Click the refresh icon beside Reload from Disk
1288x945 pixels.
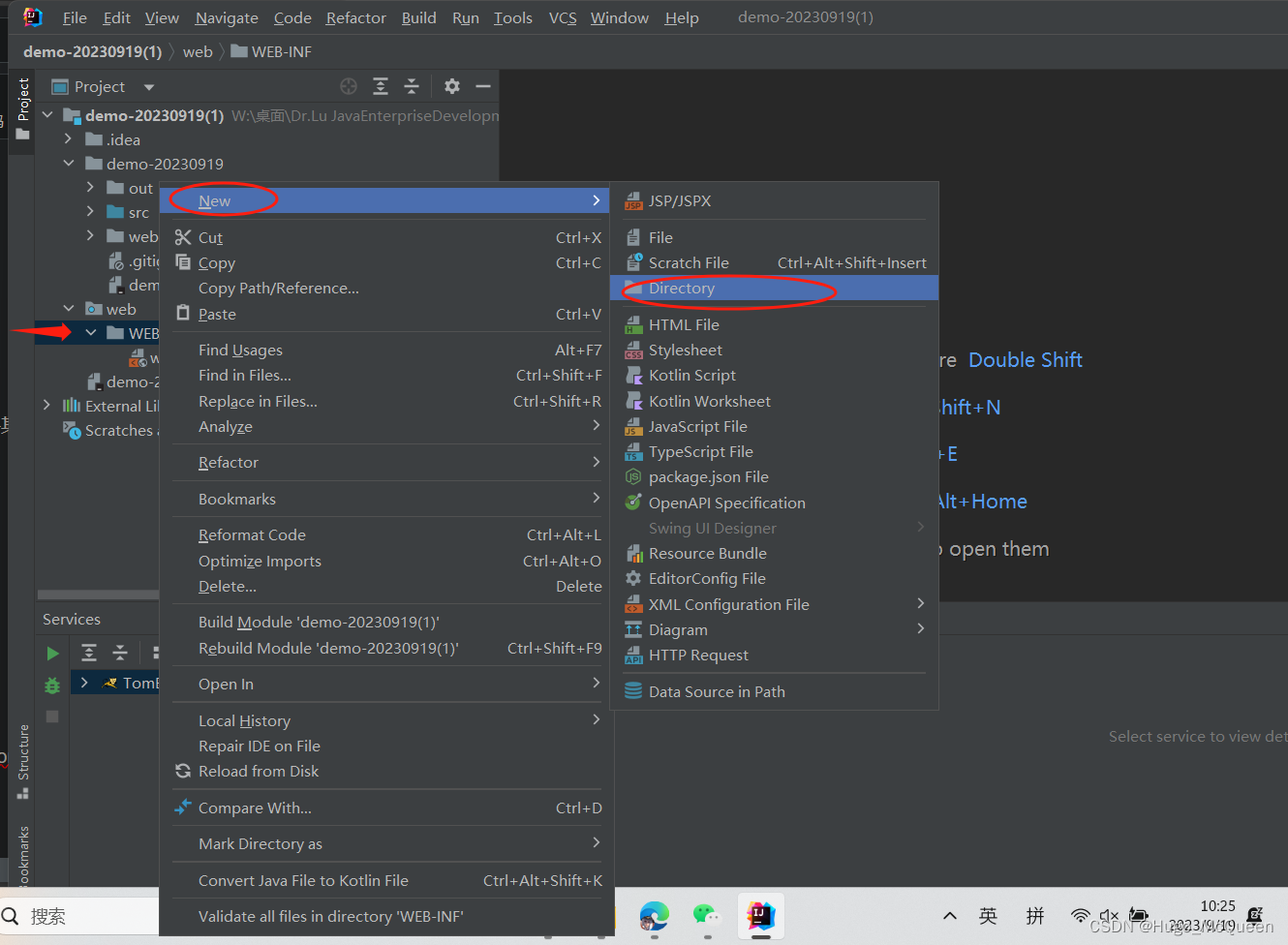pyautogui.click(x=183, y=771)
